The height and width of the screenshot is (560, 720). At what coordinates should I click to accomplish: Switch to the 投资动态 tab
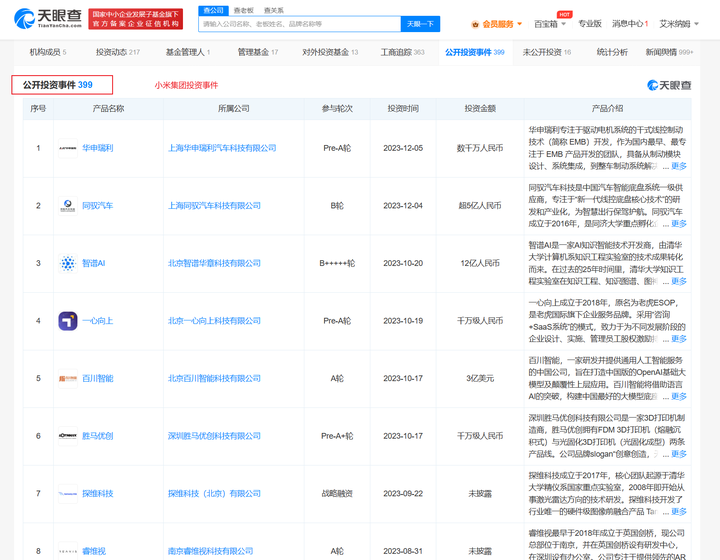[118, 52]
